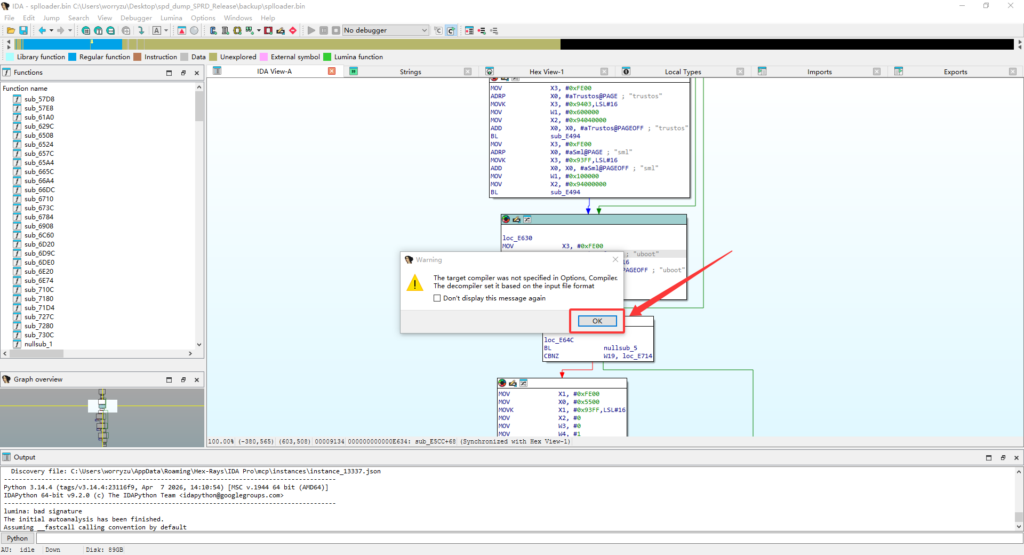Click the Save database floppy icon
1024x555 pixels.
(24, 31)
